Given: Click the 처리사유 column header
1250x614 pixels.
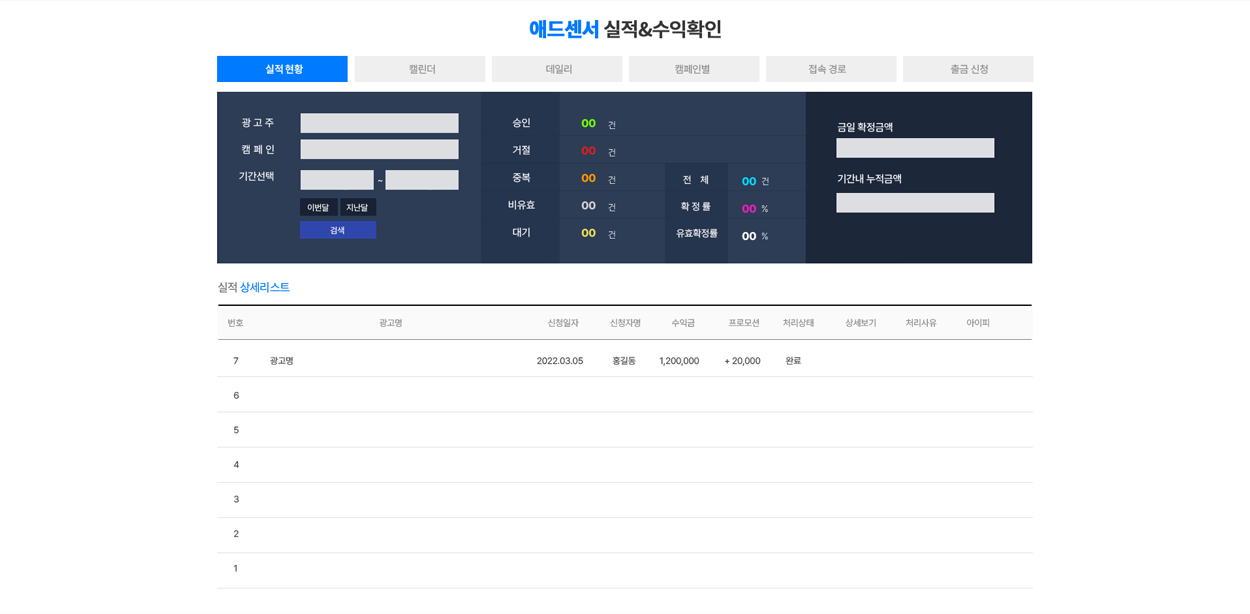Looking at the screenshot, I should point(921,323).
